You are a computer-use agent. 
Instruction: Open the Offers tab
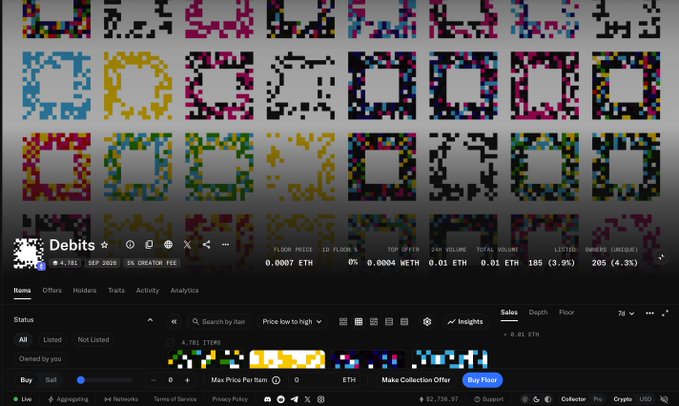pos(52,290)
